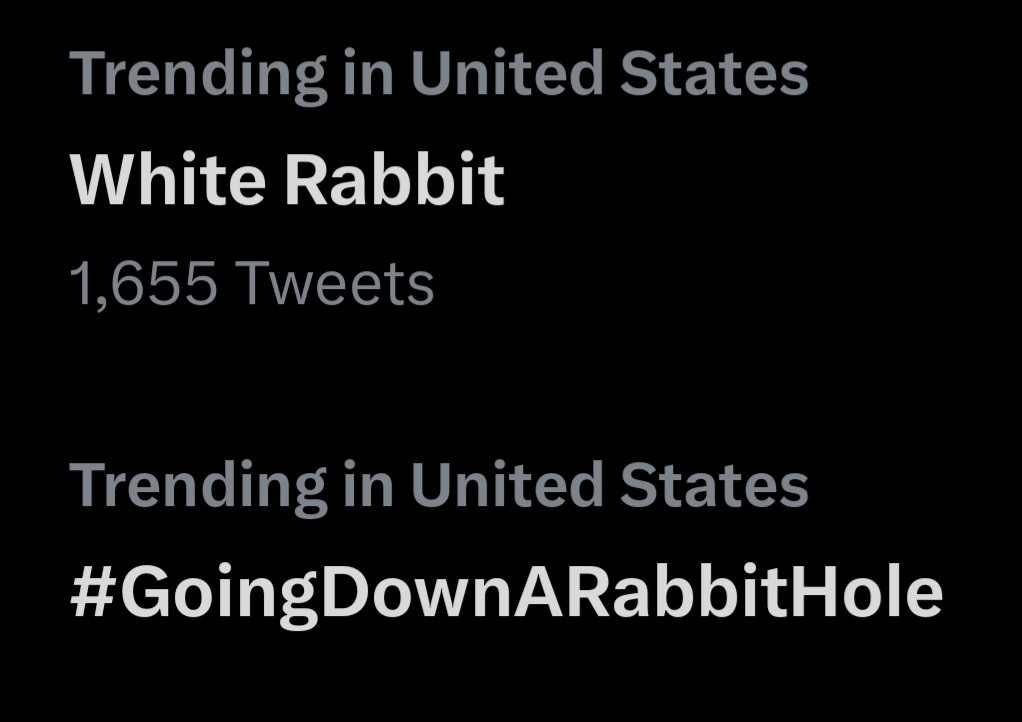The image size is (1022, 722).
Task: Select the second trending item, the hashtag
Action: tap(506, 592)
